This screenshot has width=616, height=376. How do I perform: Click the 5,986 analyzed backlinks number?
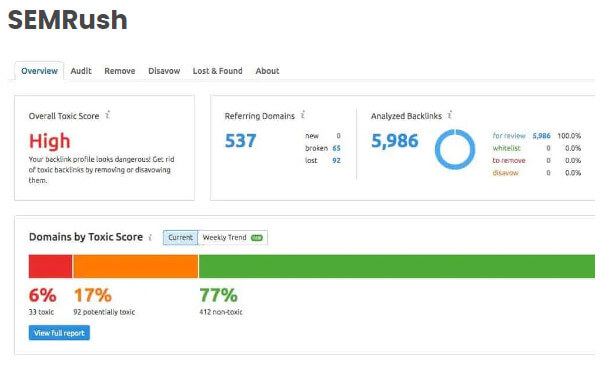click(x=395, y=141)
